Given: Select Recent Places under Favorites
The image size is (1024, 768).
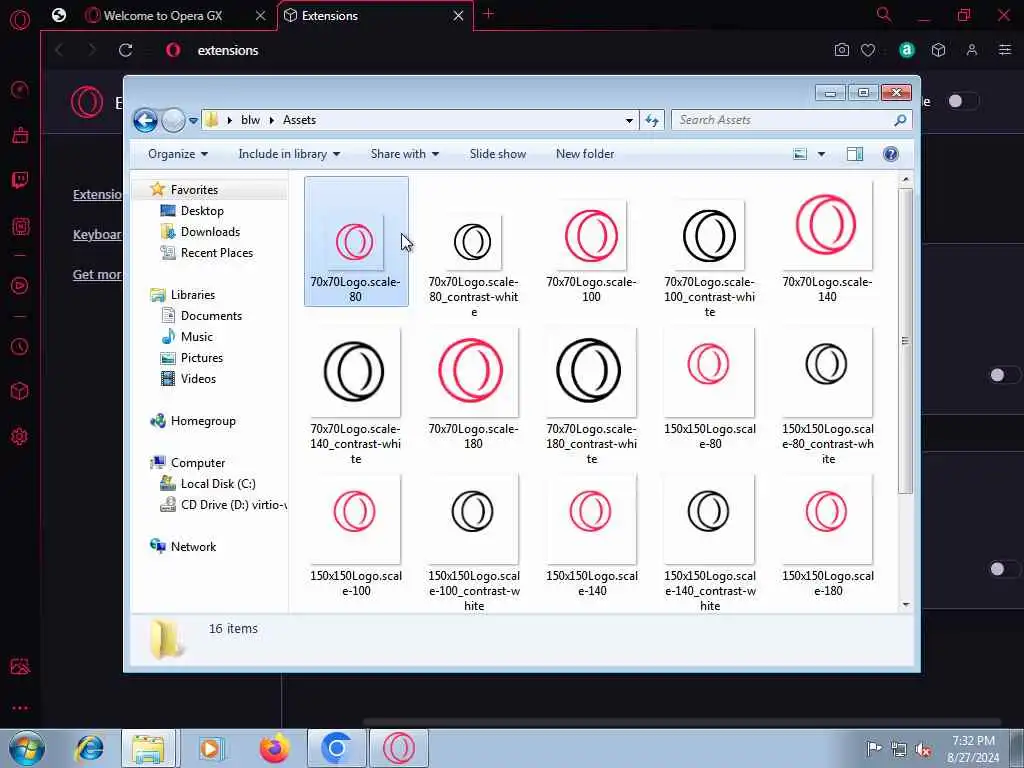Looking at the screenshot, I should [217, 253].
